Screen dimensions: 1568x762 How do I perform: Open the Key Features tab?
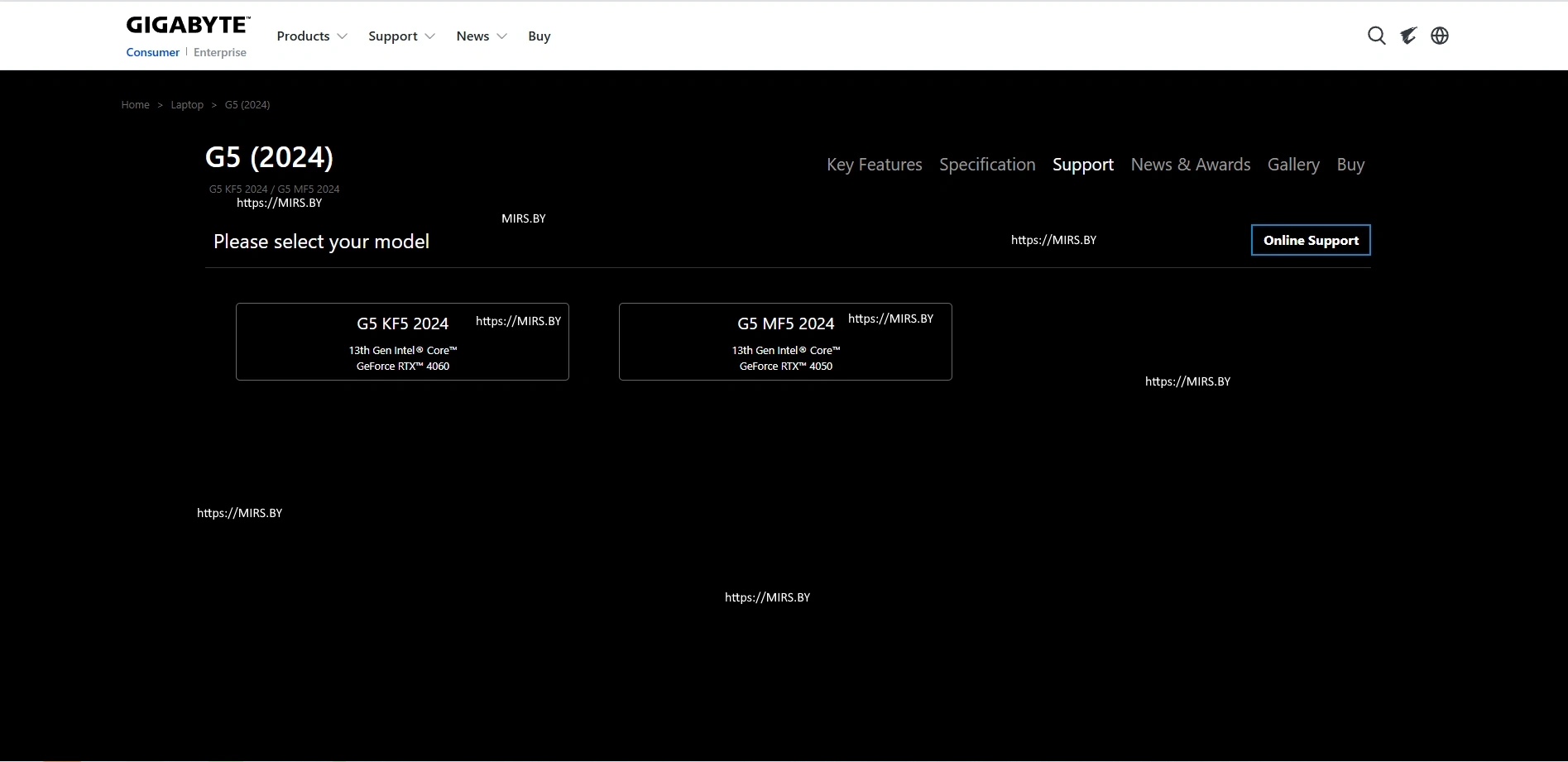click(x=875, y=165)
